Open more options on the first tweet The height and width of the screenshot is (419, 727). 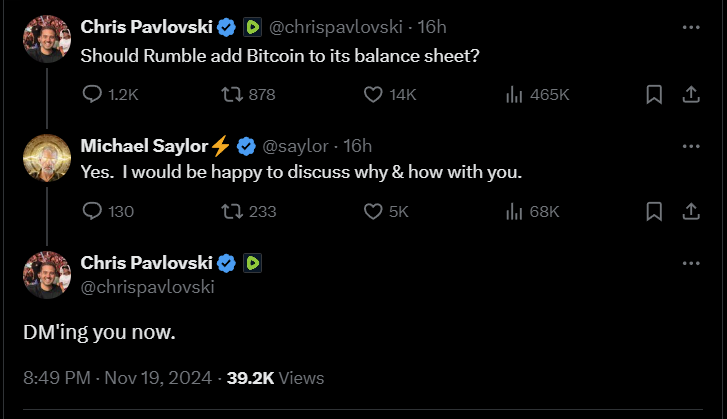(x=690, y=27)
